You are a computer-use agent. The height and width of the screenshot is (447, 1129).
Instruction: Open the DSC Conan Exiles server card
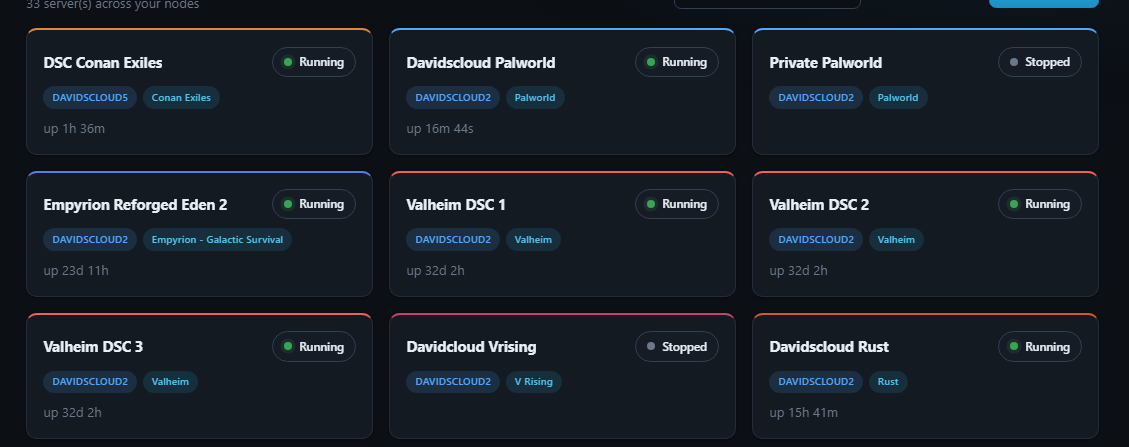pos(199,91)
